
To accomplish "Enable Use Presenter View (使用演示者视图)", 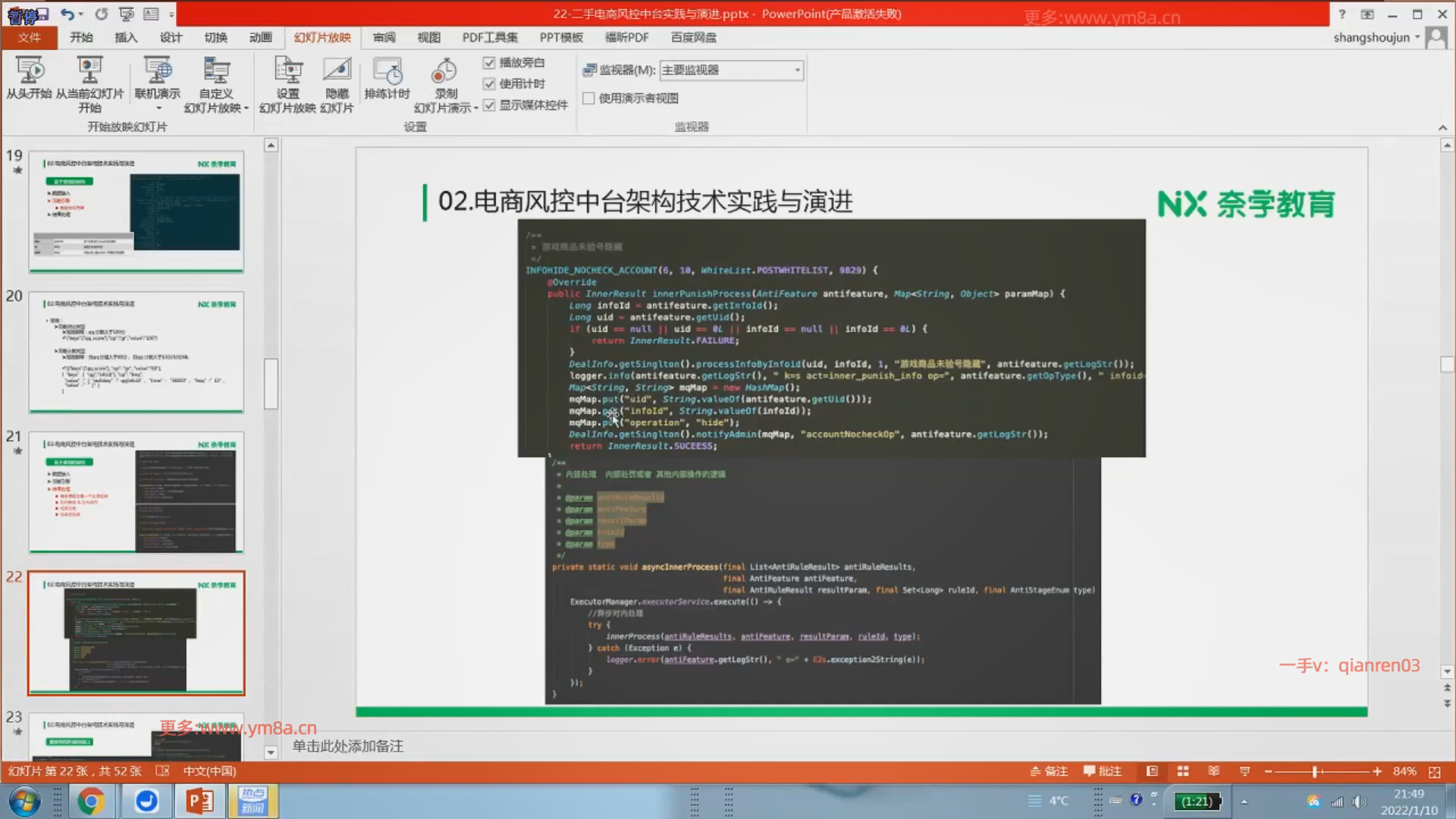I will 588,98.
